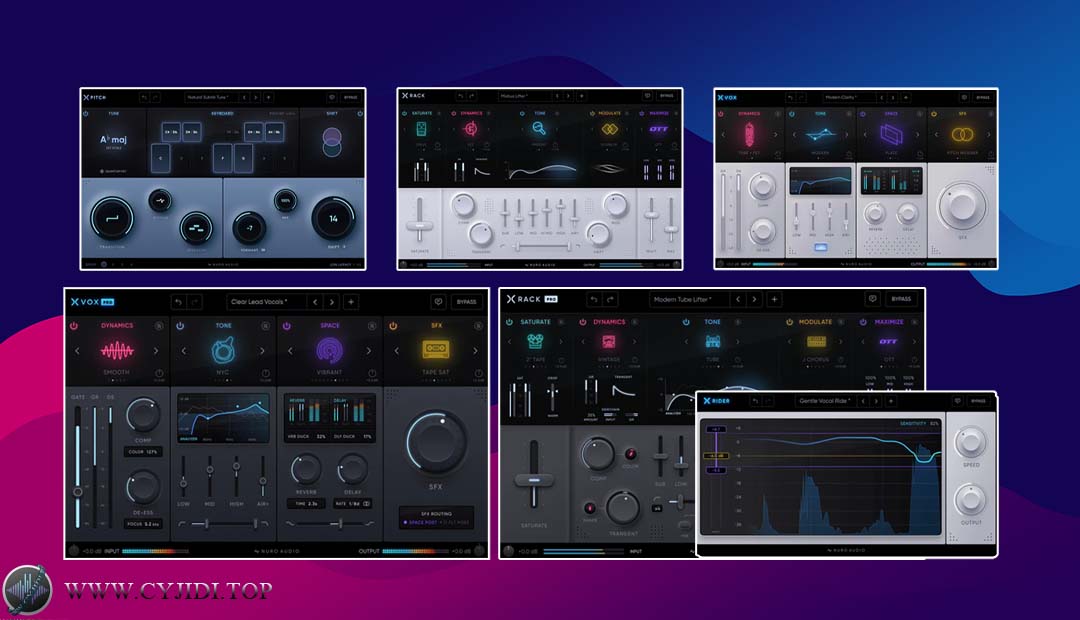The width and height of the screenshot is (1080, 620).
Task: Open the comment icon in Xrack Pro header
Action: click(x=872, y=299)
